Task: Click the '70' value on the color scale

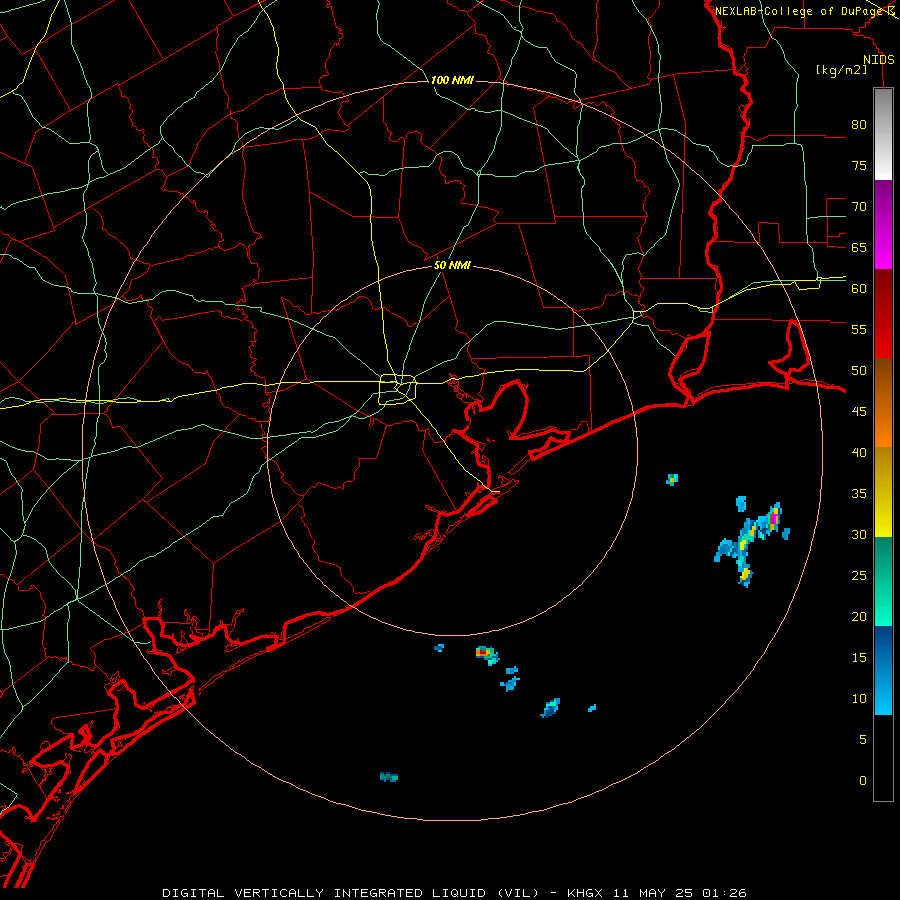Action: click(x=859, y=207)
